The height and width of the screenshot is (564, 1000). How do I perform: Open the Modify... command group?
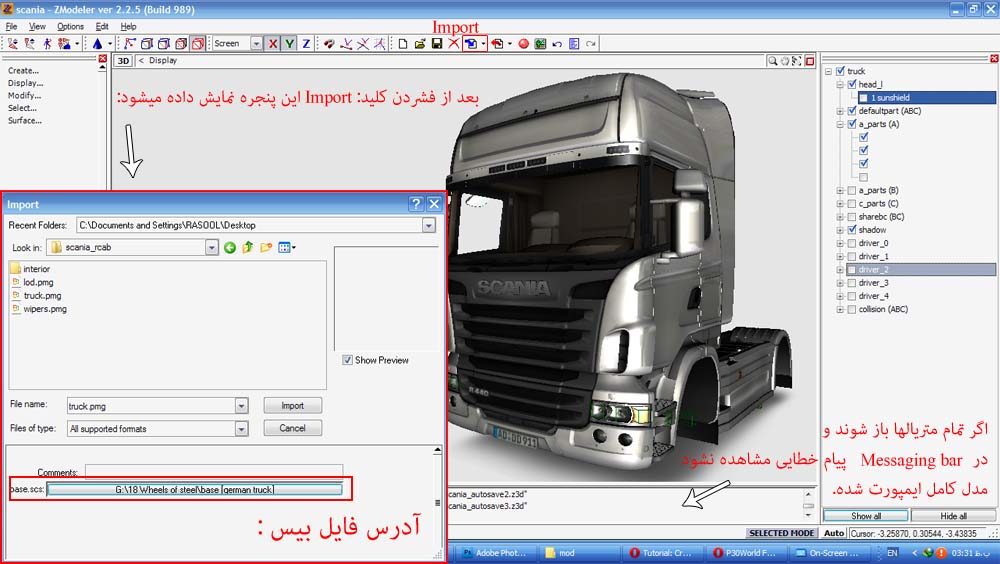(x=24, y=96)
